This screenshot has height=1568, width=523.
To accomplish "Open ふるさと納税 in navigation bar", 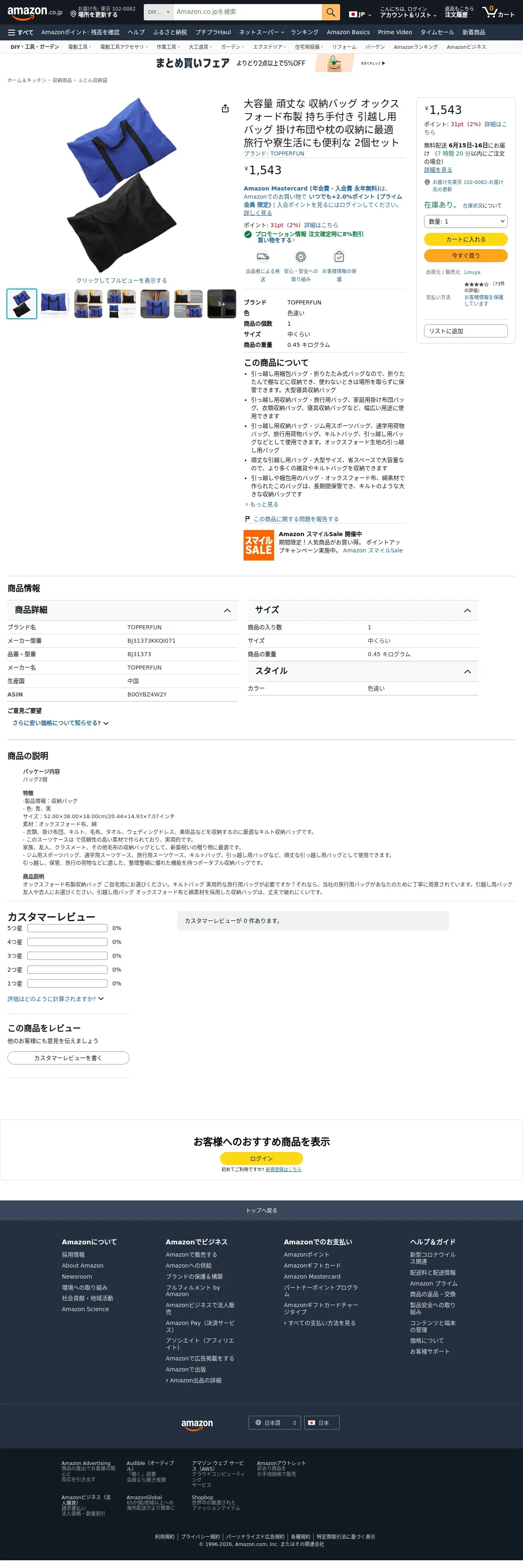I will [170, 32].
